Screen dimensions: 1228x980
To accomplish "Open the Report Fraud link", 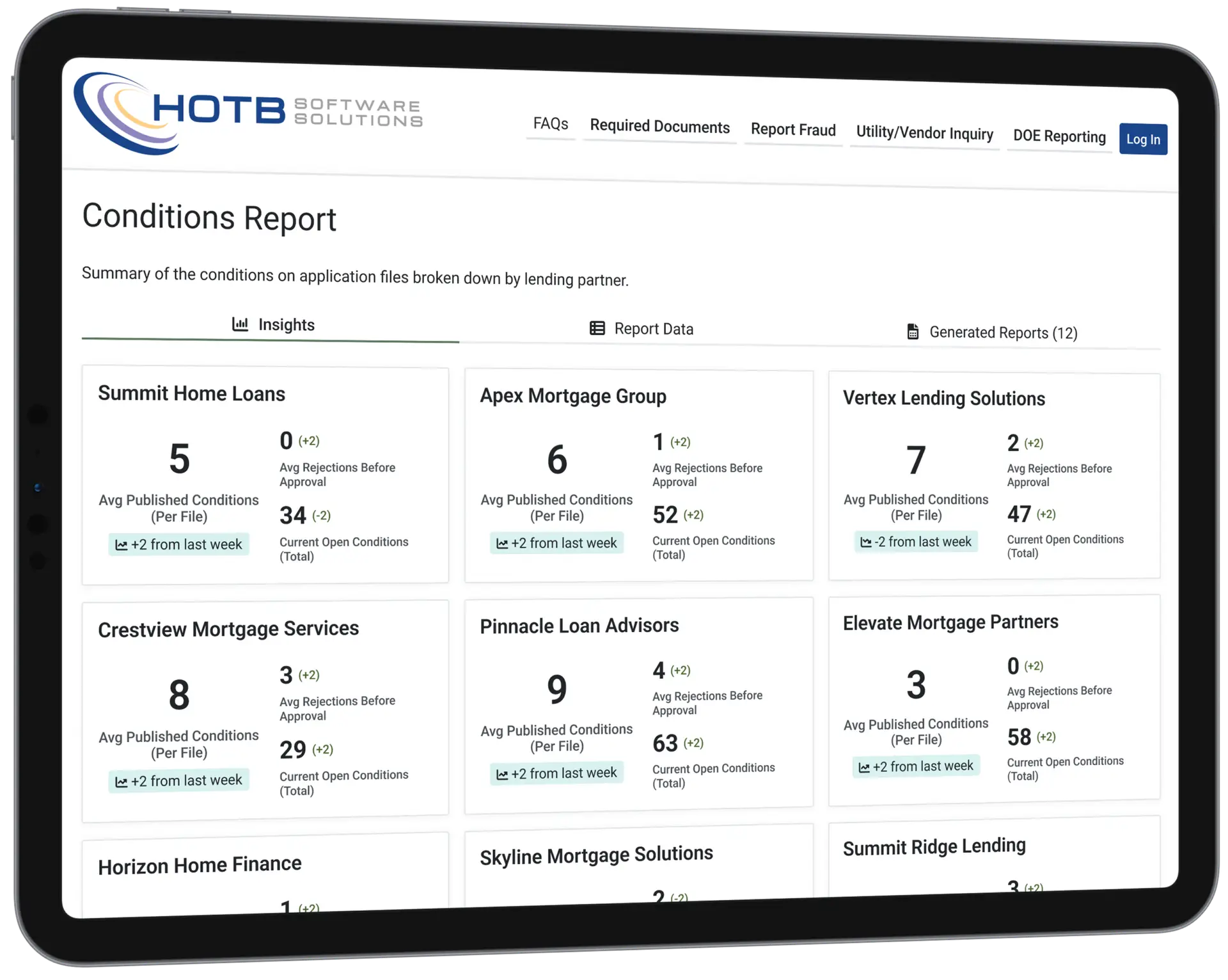I will click(793, 130).
